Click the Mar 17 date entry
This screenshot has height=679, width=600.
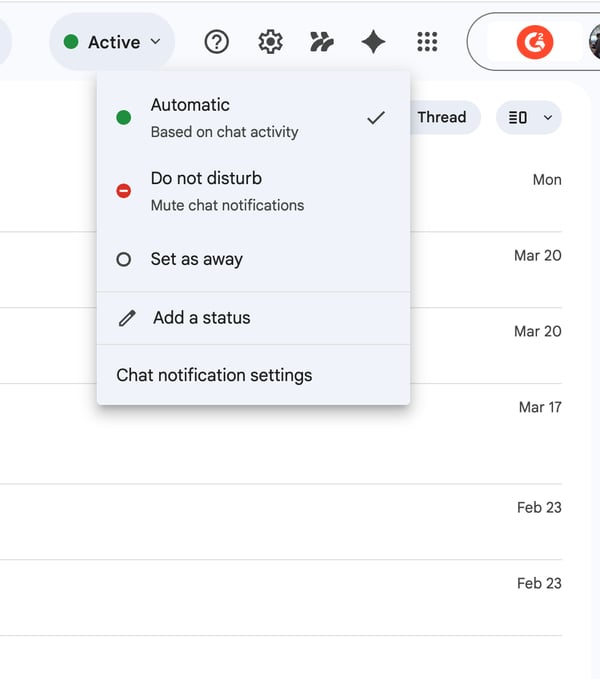click(540, 407)
